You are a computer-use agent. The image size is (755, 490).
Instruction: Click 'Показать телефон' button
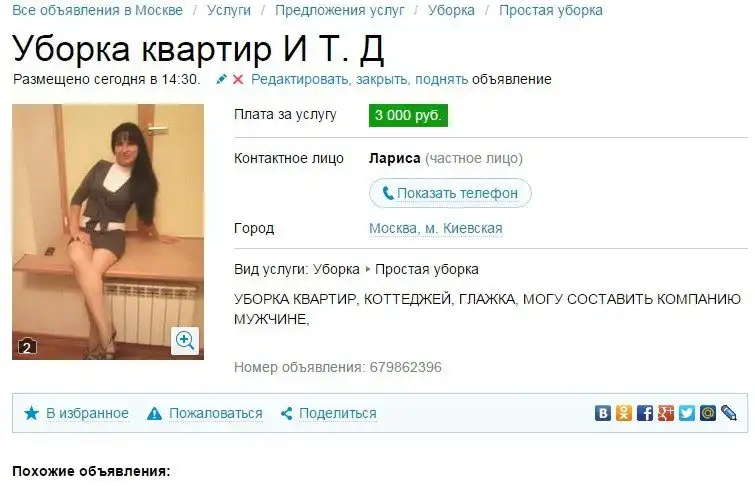(450, 193)
